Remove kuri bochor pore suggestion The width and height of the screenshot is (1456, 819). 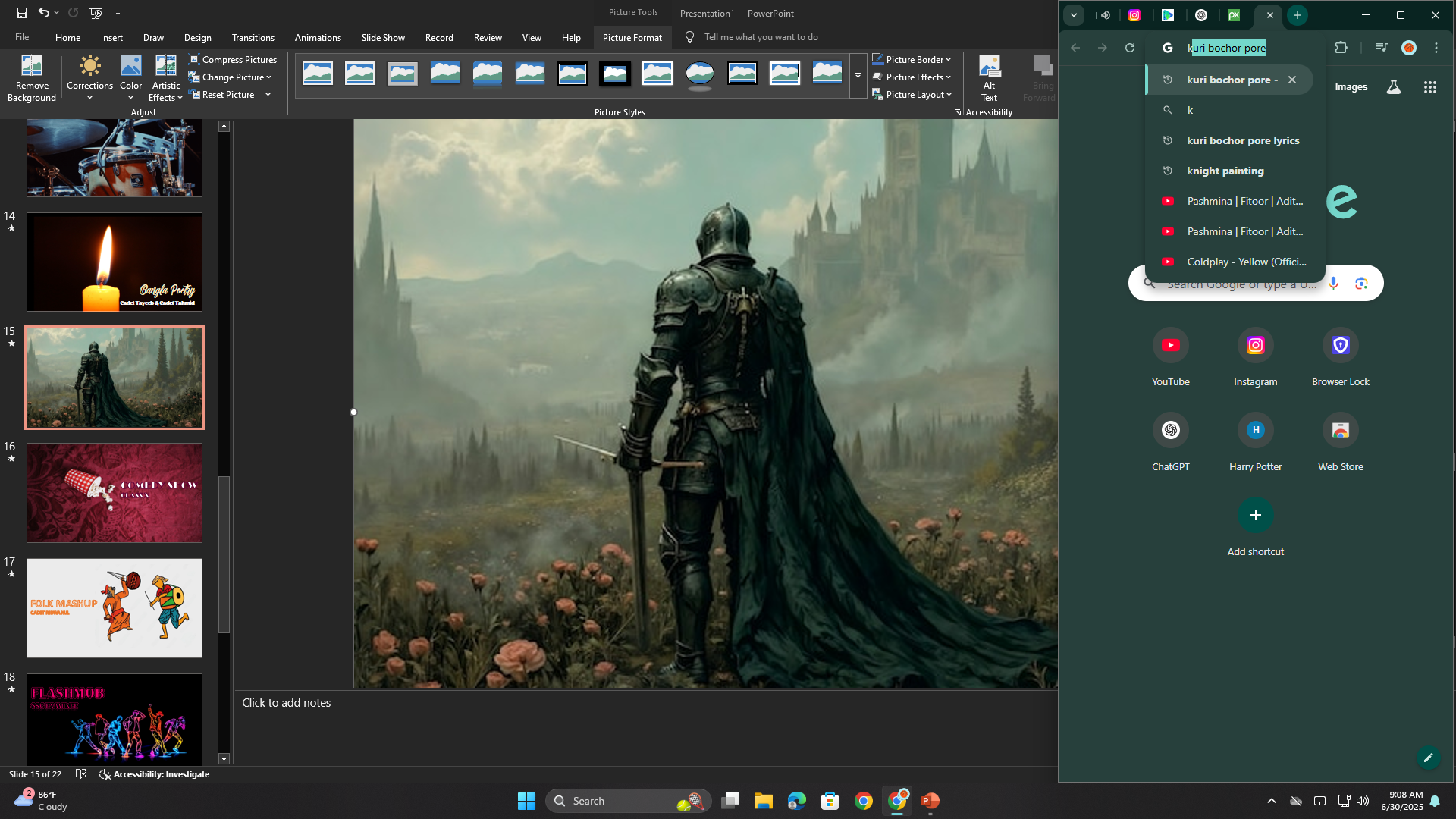coord(1292,80)
